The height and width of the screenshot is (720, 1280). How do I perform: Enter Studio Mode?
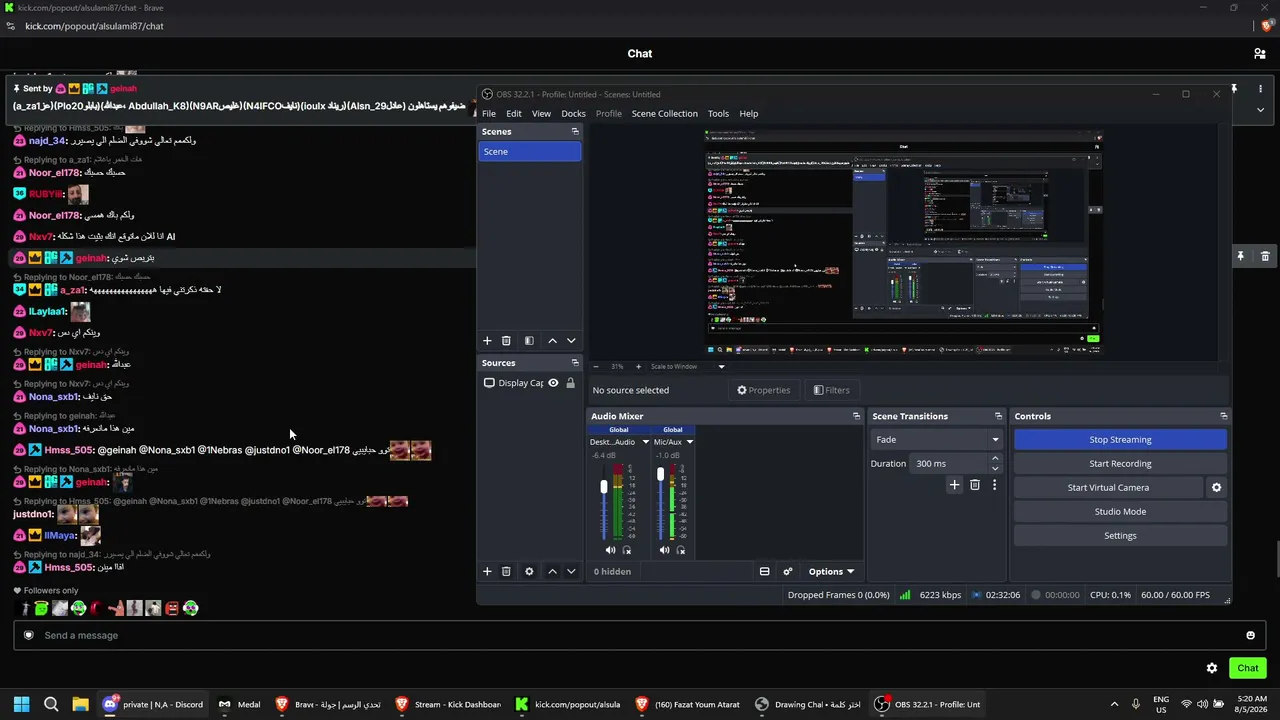pyautogui.click(x=1120, y=512)
